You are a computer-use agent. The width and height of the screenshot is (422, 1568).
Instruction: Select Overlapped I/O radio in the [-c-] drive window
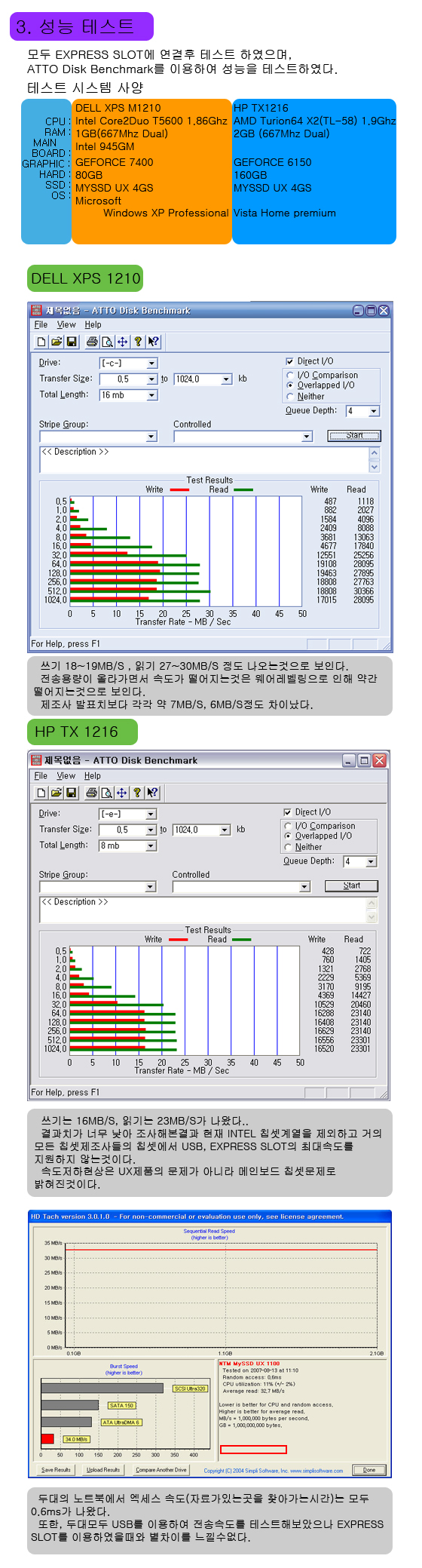click(x=290, y=385)
